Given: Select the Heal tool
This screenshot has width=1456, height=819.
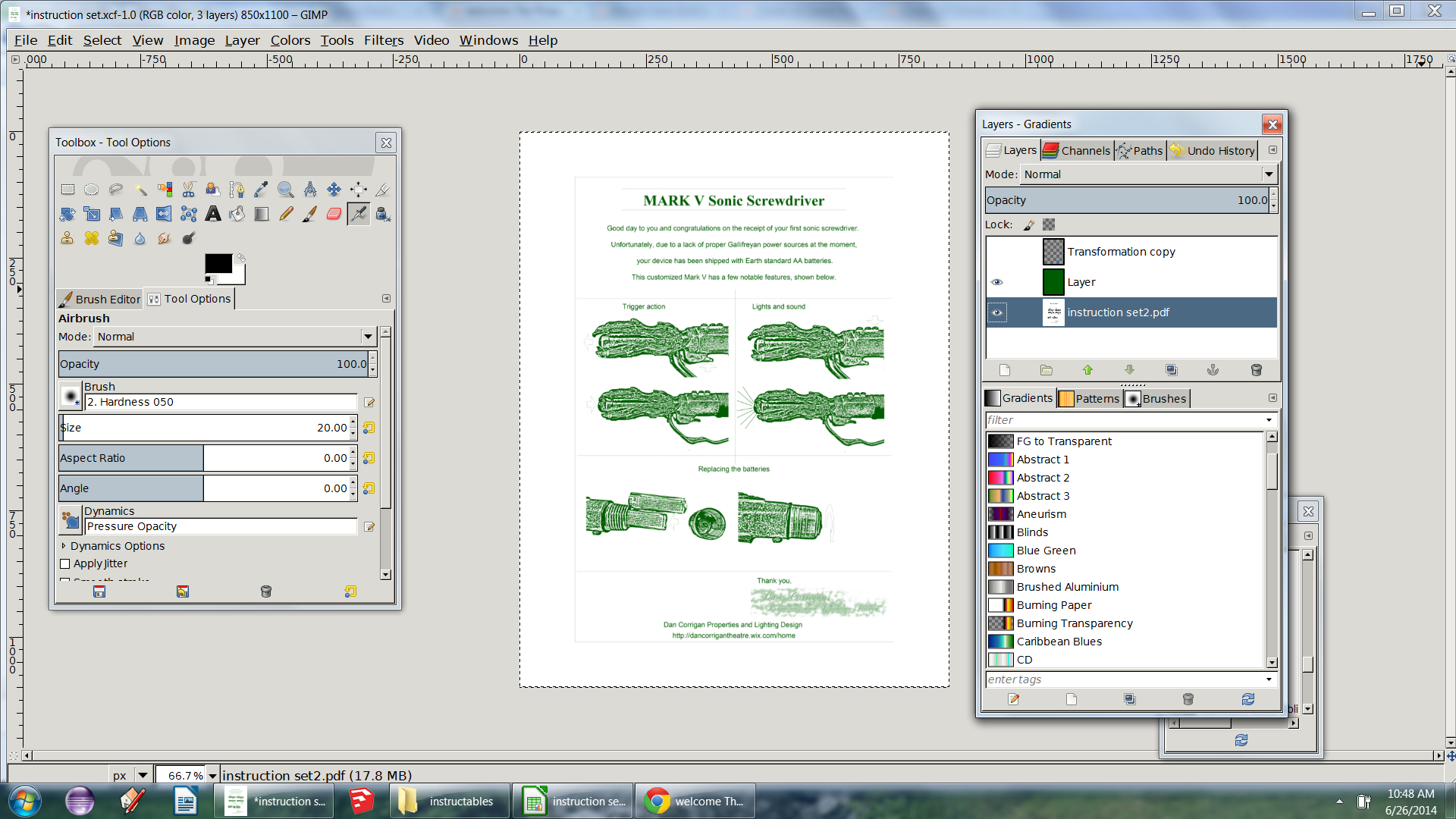Looking at the screenshot, I should 91,239.
